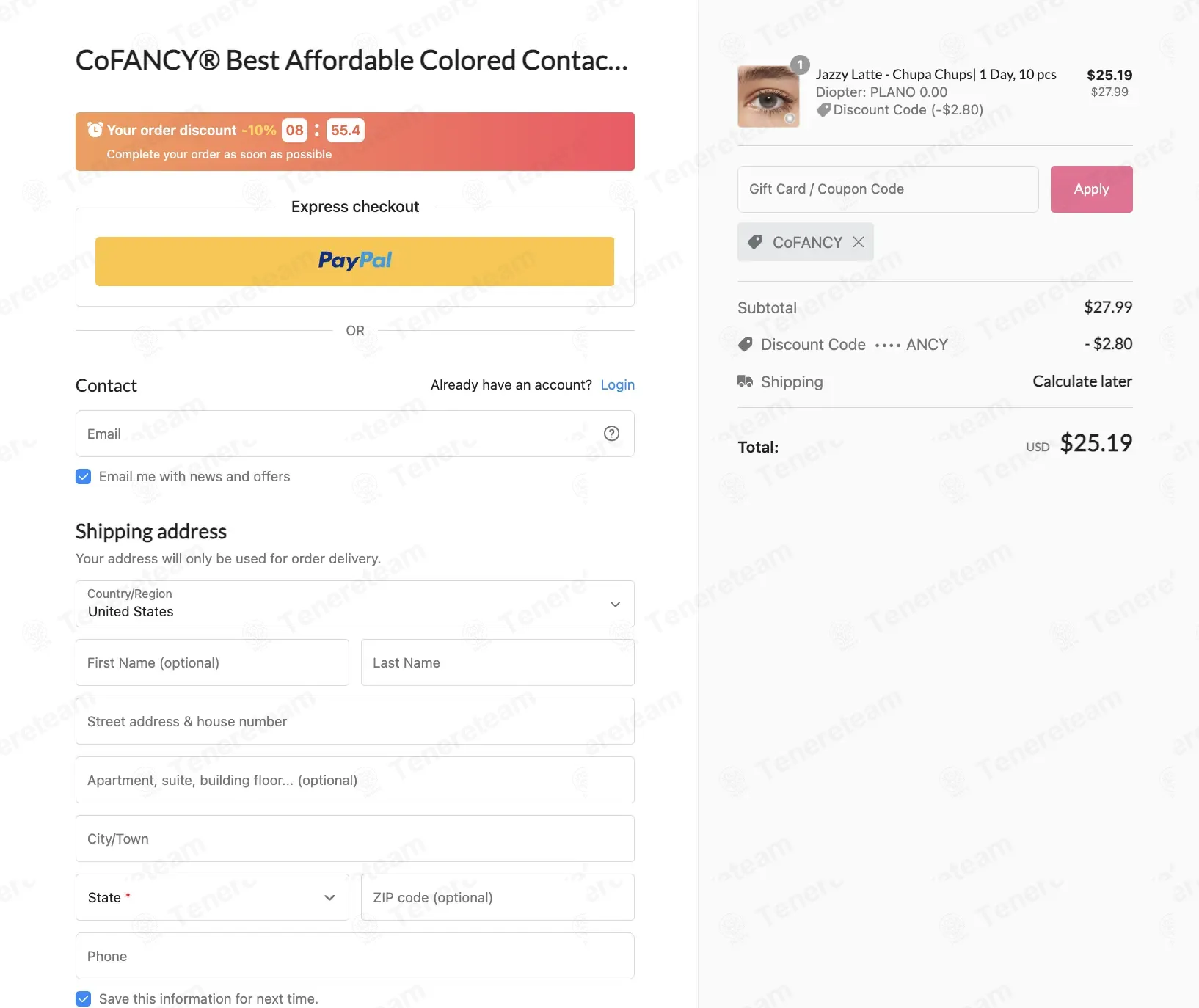Select the Last Name input field

pyautogui.click(x=498, y=662)
